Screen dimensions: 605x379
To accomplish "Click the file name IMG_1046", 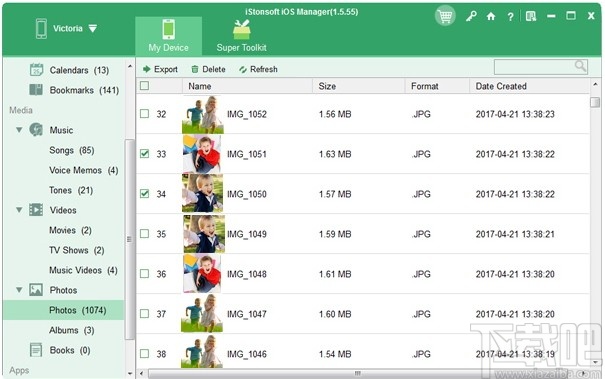I will [x=247, y=354].
